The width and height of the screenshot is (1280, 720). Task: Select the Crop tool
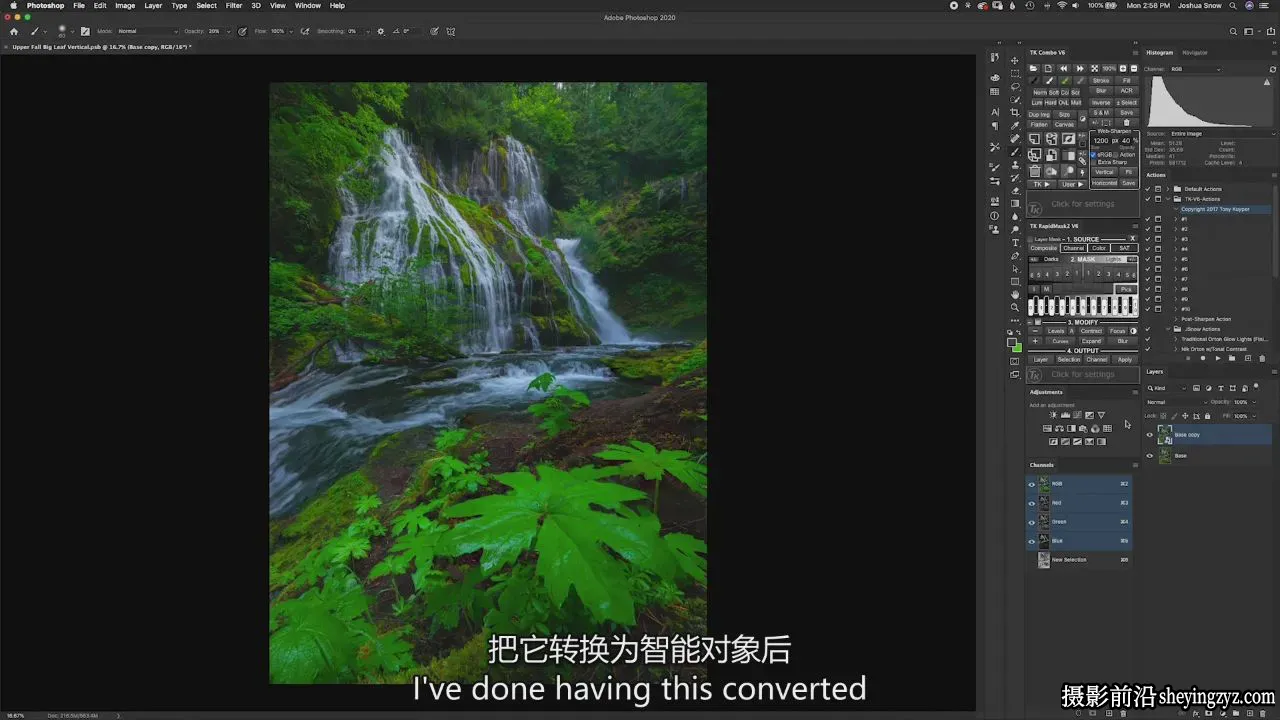pos(1015,113)
